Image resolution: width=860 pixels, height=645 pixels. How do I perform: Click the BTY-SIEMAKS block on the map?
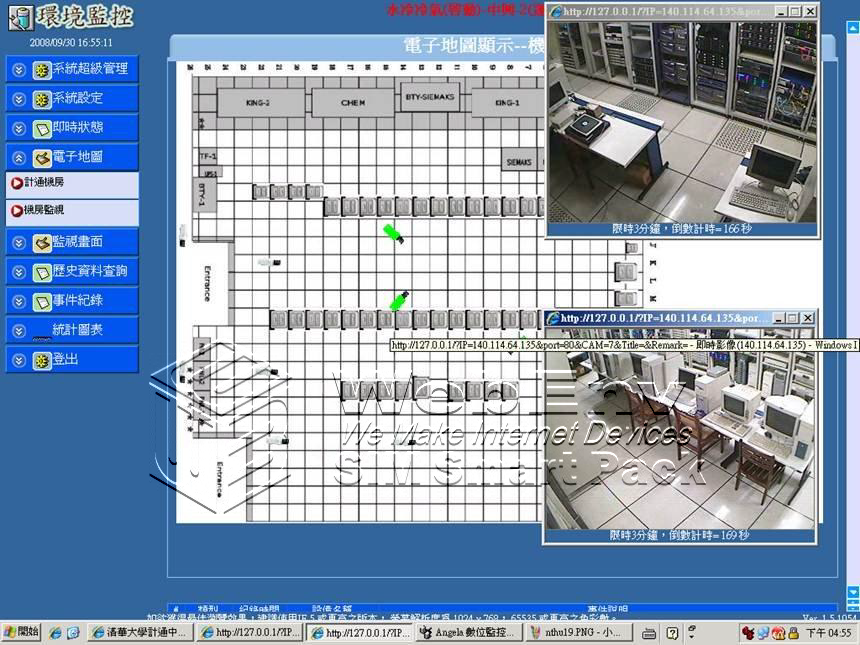point(430,97)
